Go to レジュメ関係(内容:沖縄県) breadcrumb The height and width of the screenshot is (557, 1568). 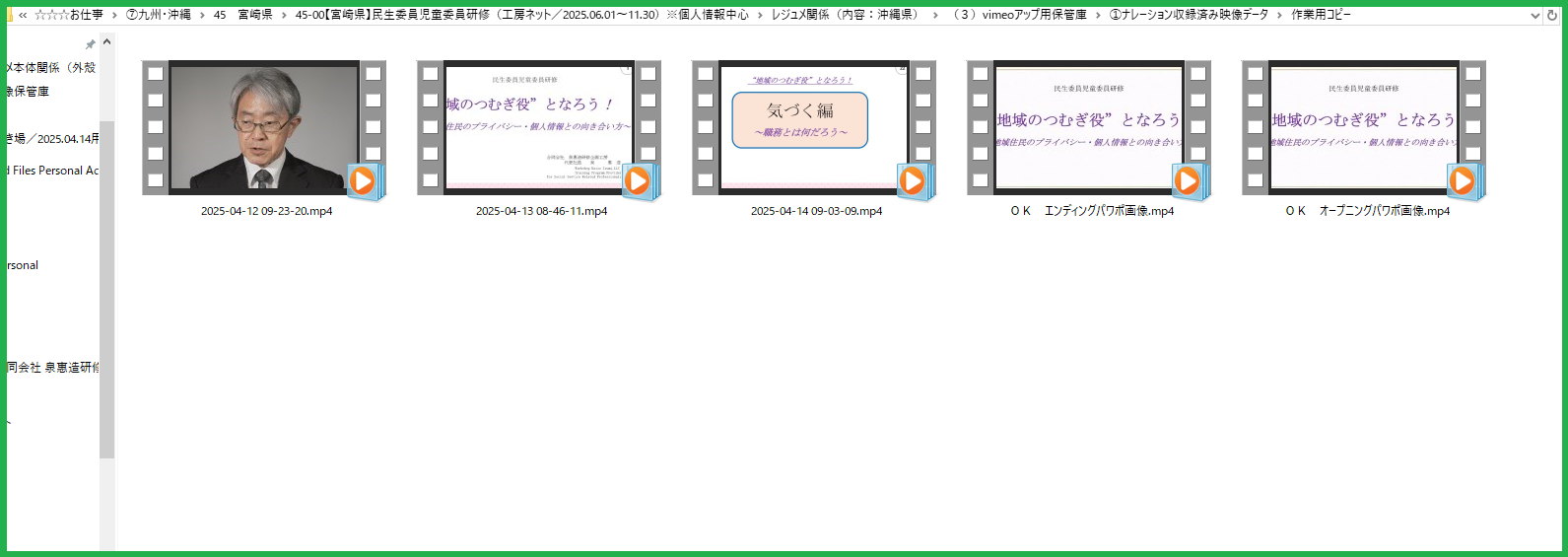(846, 15)
